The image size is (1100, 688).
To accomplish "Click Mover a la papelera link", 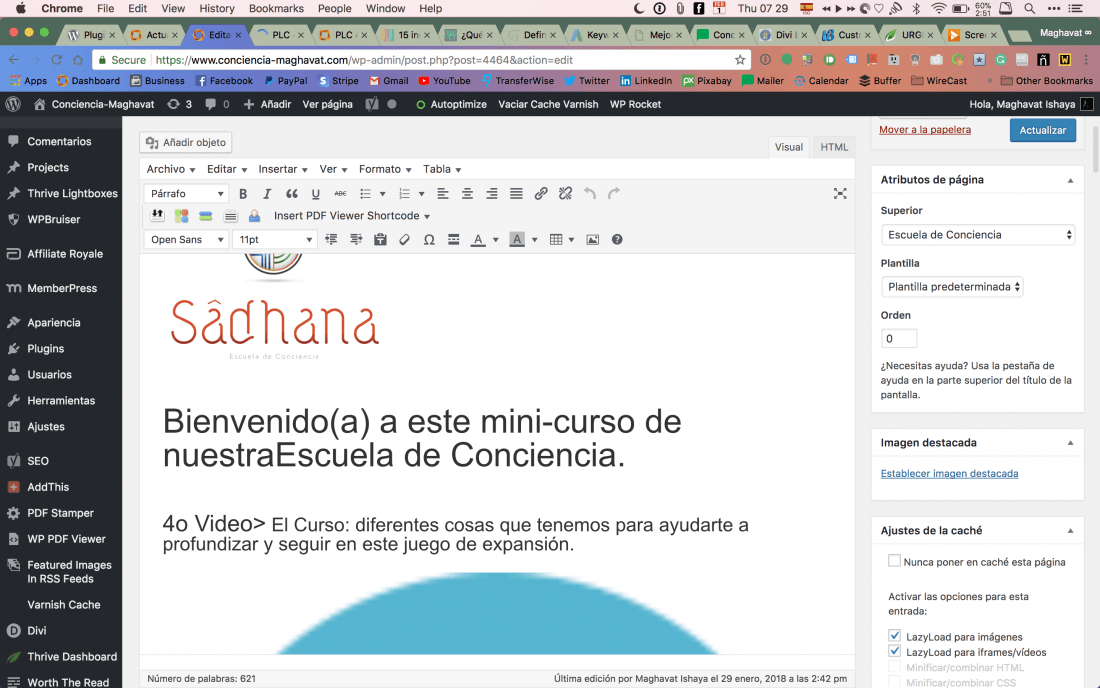I will pyautogui.click(x=925, y=130).
